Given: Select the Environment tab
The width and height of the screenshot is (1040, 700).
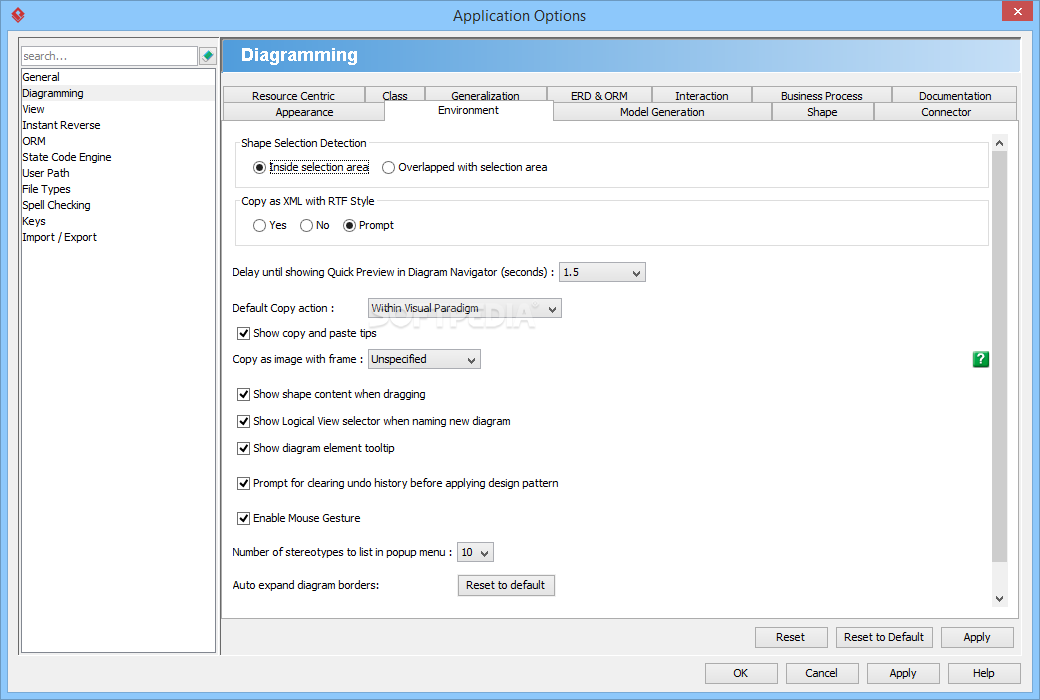Looking at the screenshot, I should (x=468, y=110).
